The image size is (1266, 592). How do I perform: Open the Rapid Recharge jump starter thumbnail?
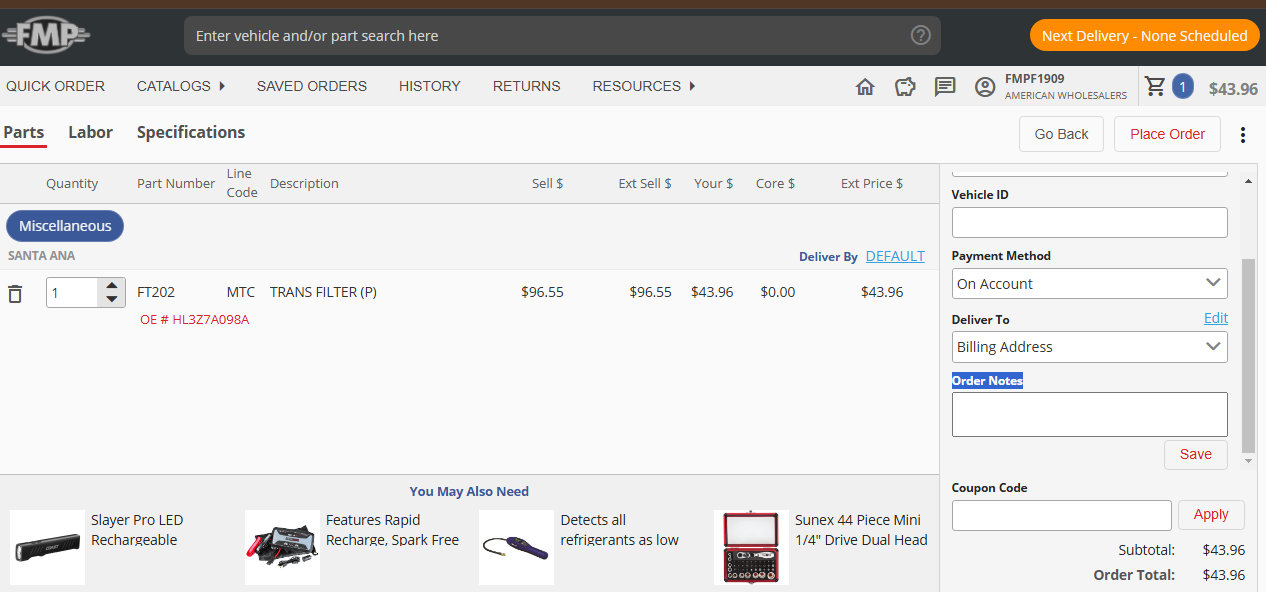282,547
